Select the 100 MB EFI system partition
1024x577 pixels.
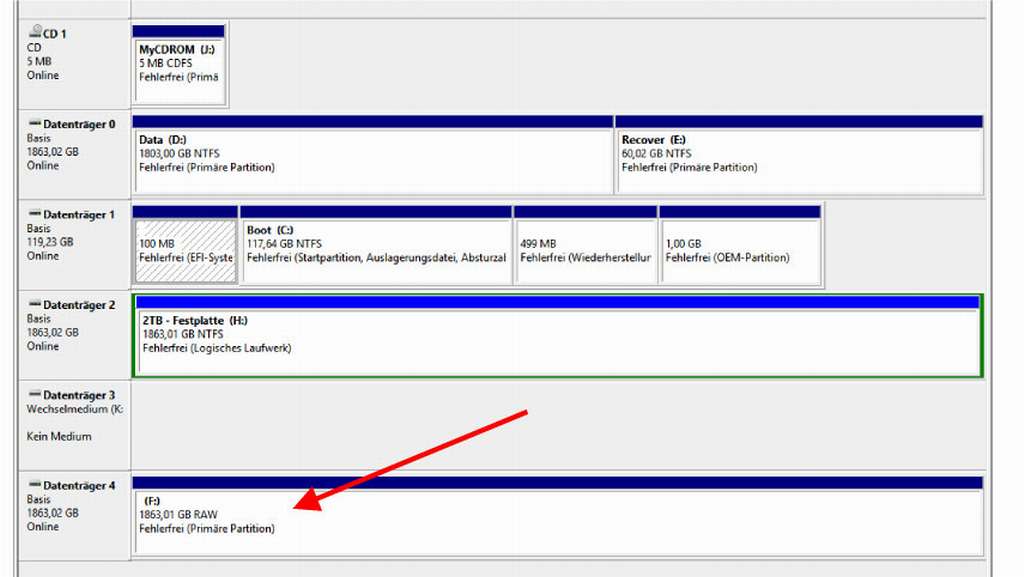point(185,248)
